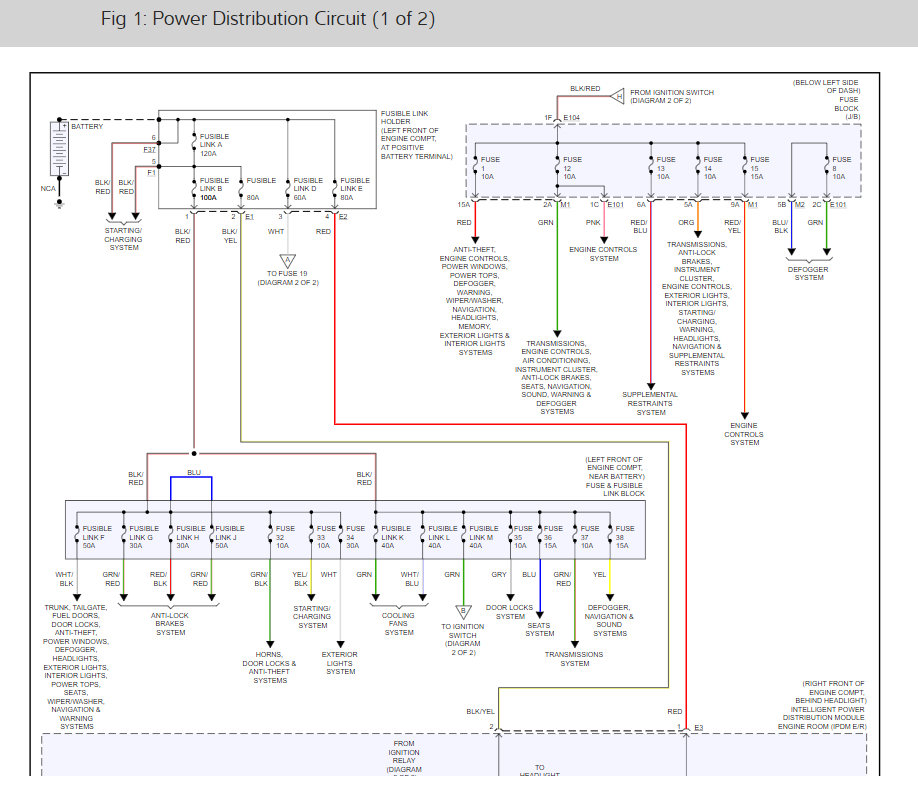Click the Seats System label
The height and width of the screenshot is (801, 918).
(x=540, y=628)
